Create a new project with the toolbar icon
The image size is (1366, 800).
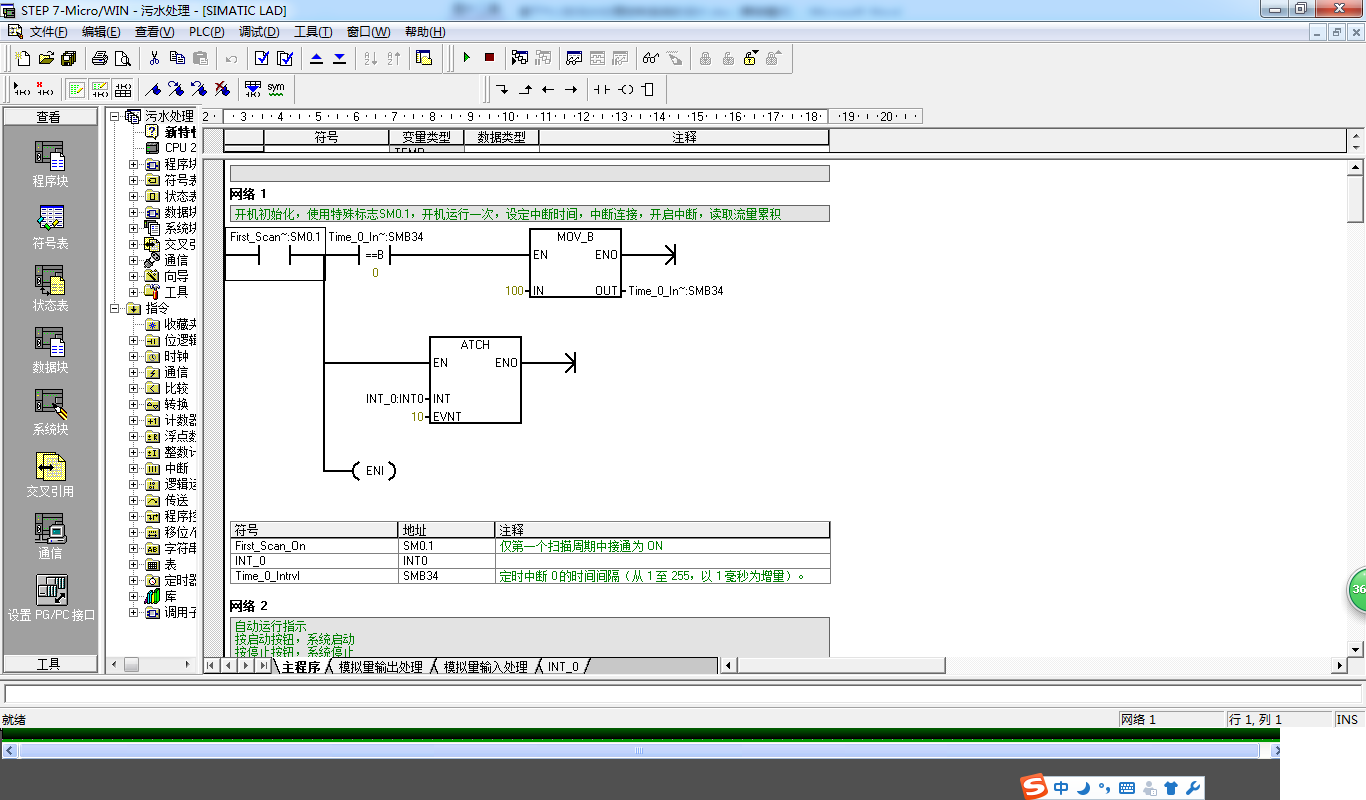click(23, 58)
